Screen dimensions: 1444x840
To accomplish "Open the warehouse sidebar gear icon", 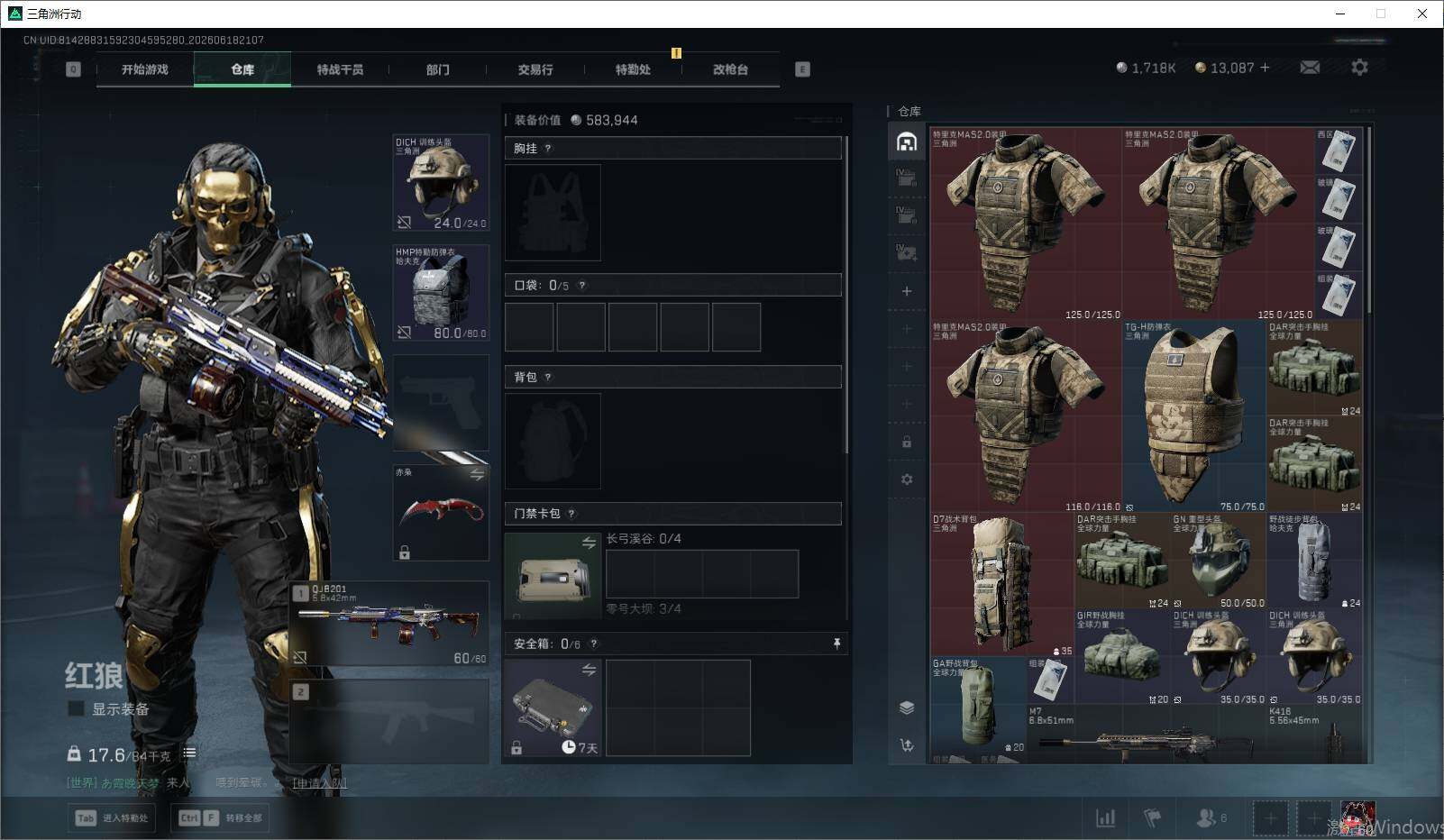I will pyautogui.click(x=907, y=479).
